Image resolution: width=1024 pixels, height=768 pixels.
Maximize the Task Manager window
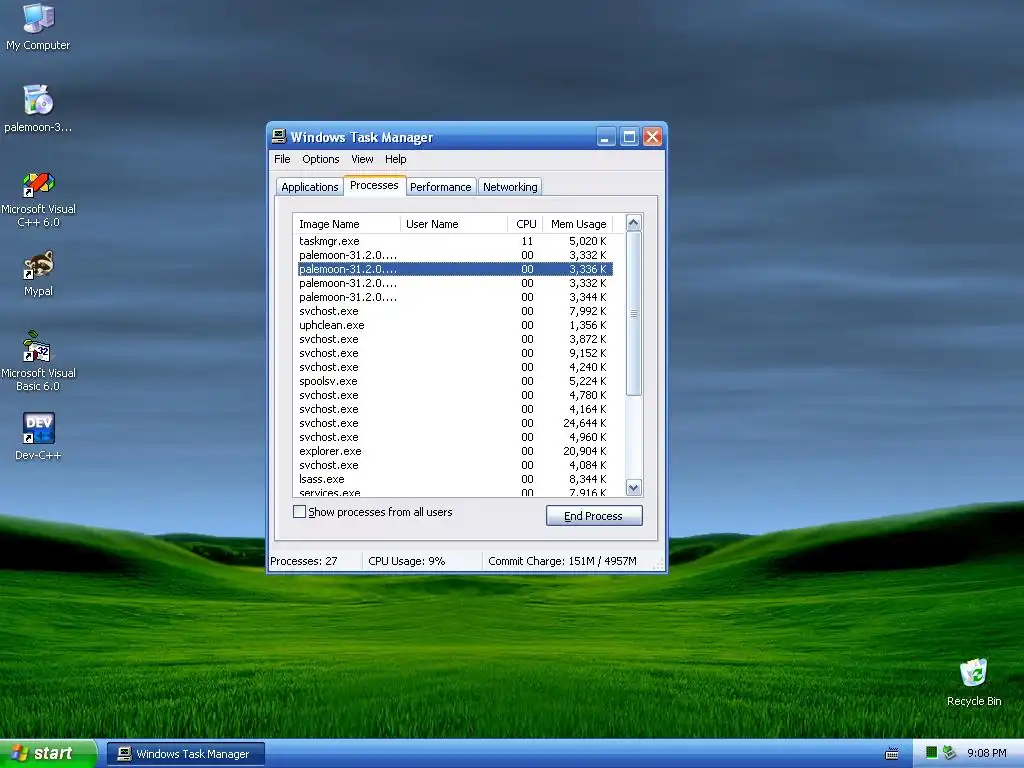pos(629,136)
